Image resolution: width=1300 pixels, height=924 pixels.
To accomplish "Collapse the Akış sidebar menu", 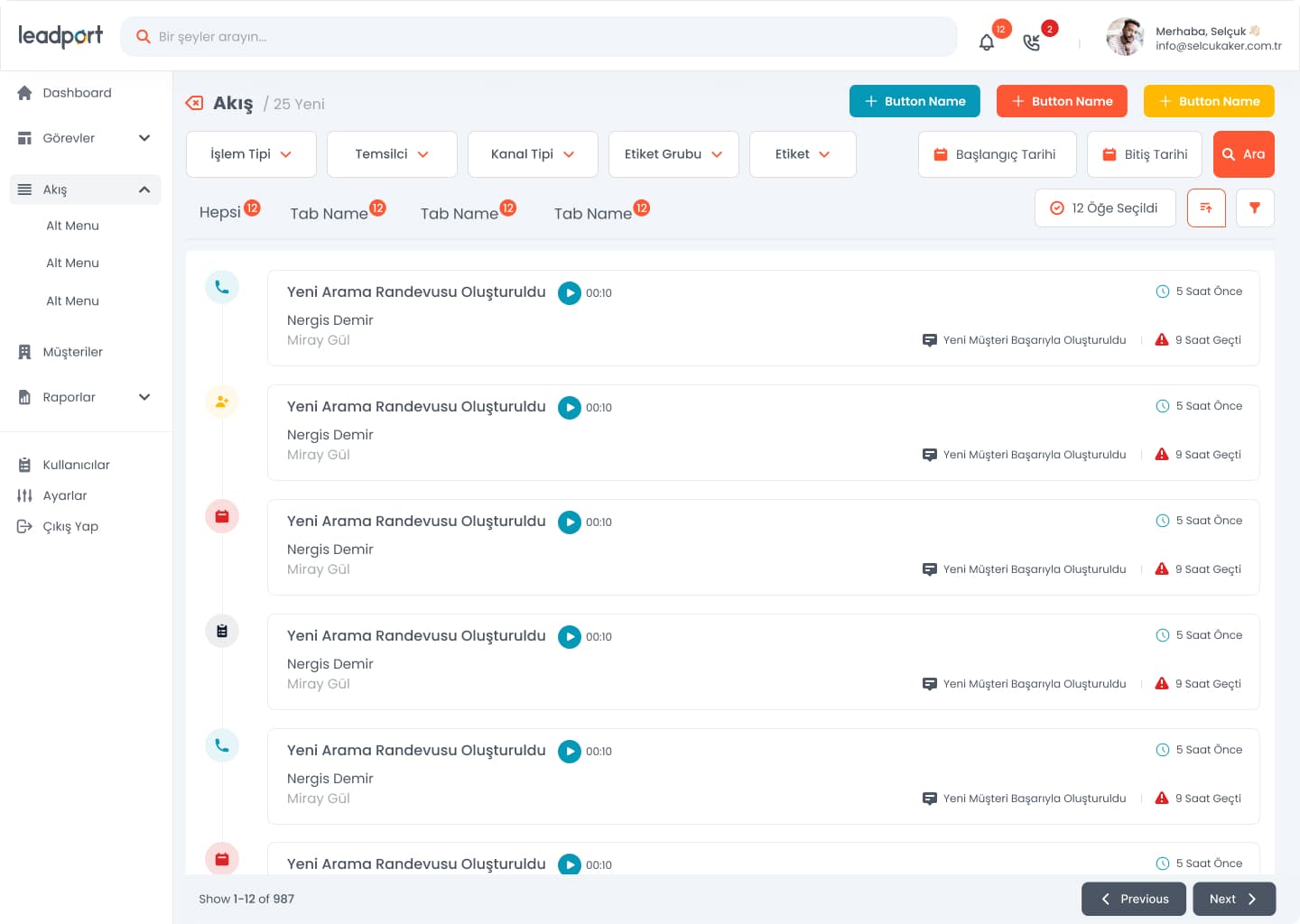I will pos(86,189).
